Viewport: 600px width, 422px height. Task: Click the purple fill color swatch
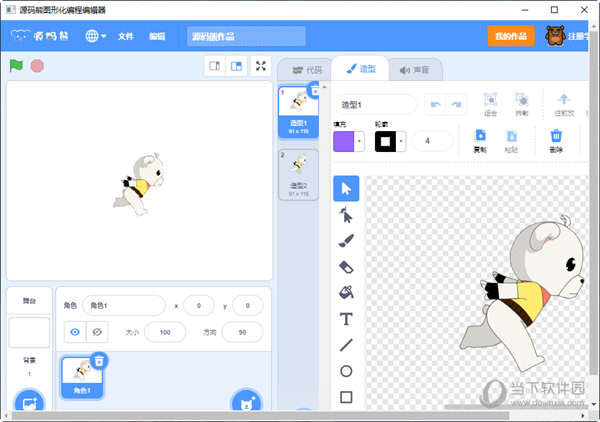tap(344, 141)
